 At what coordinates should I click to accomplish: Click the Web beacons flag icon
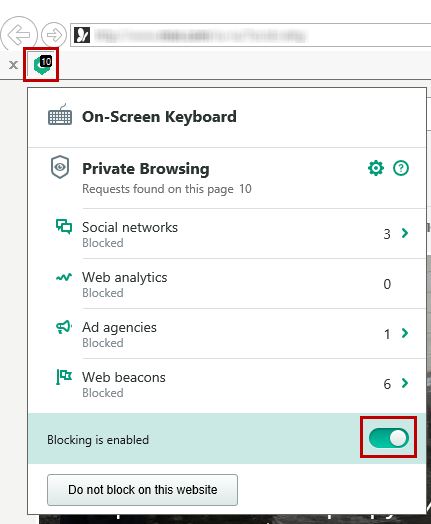(64, 377)
